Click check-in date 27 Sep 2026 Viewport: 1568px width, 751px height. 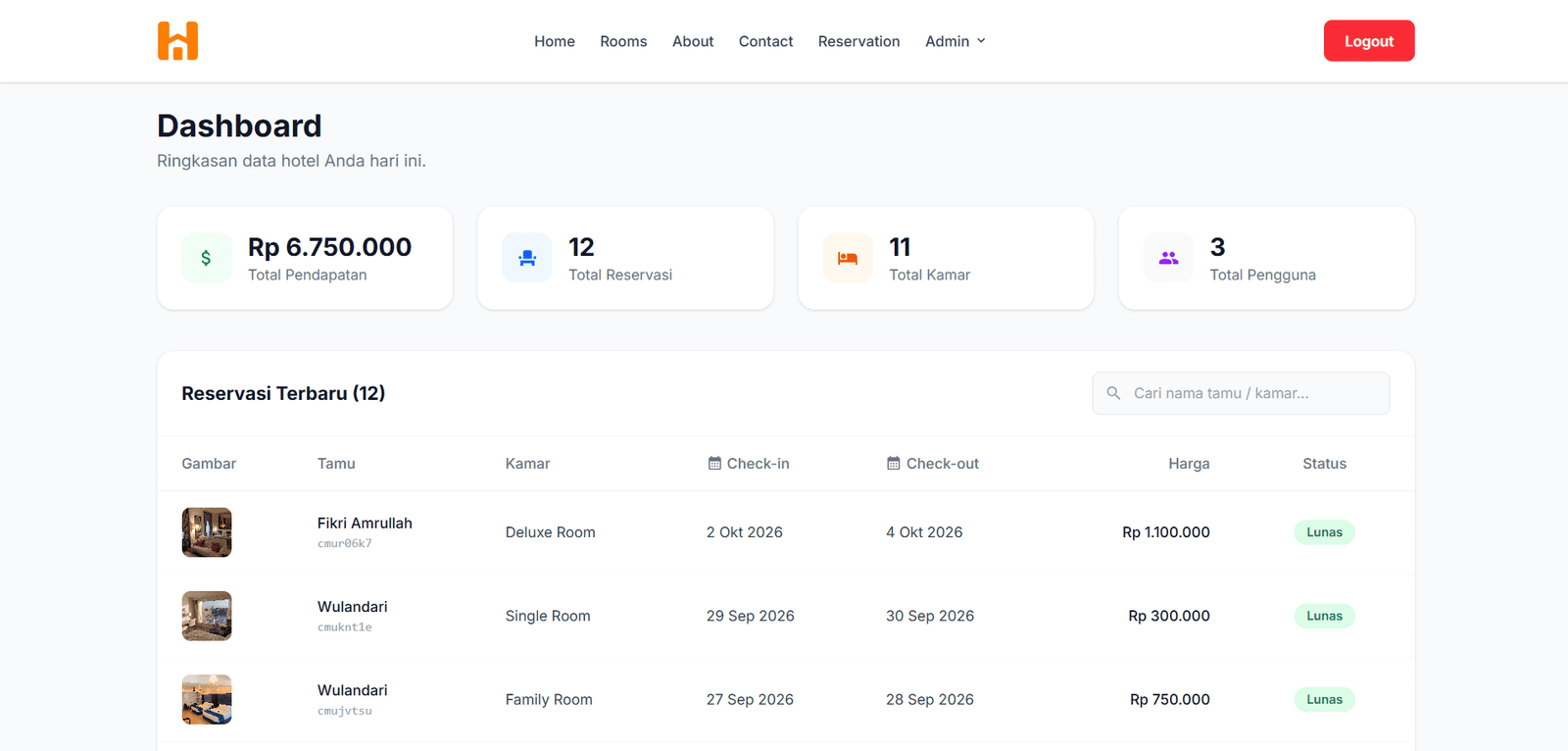pos(750,699)
